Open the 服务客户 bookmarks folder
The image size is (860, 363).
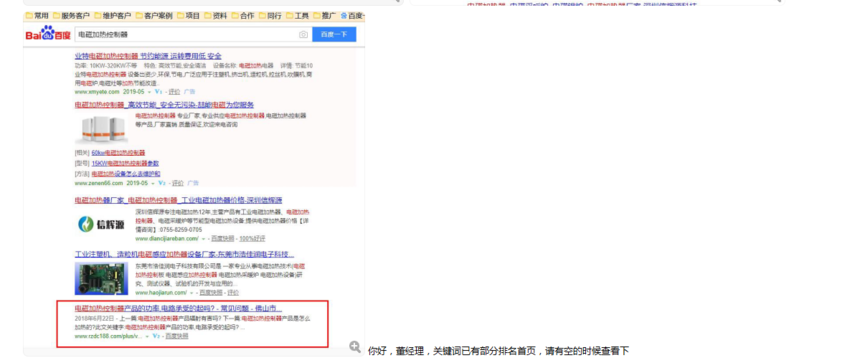point(71,16)
